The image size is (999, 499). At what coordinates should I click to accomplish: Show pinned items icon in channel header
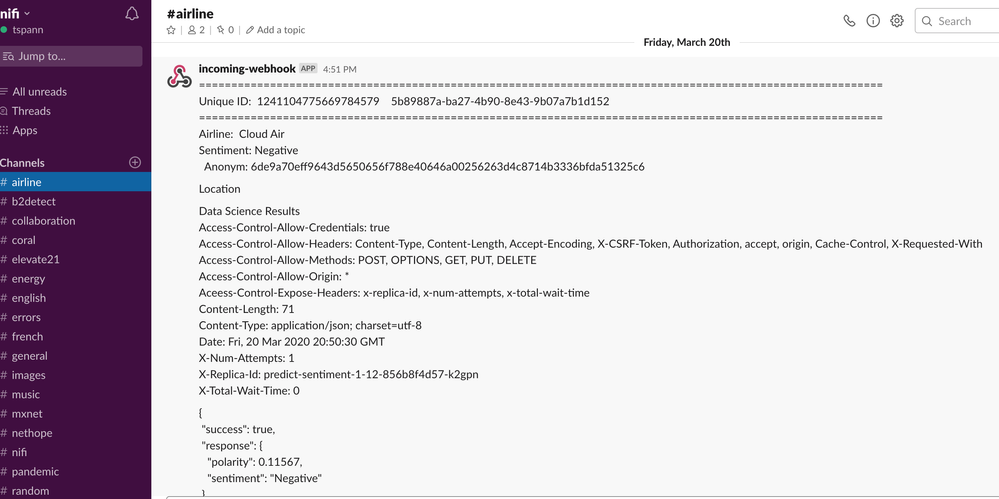pyautogui.click(x=225, y=30)
